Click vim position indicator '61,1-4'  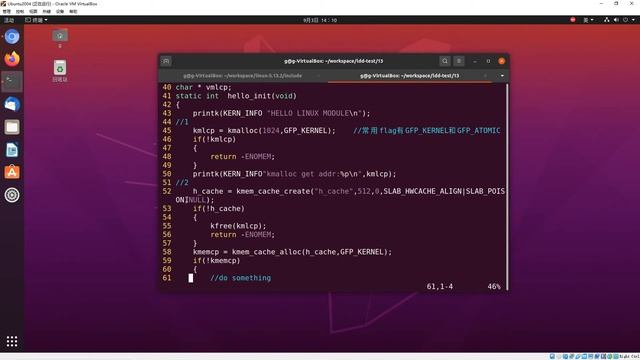(x=440, y=287)
